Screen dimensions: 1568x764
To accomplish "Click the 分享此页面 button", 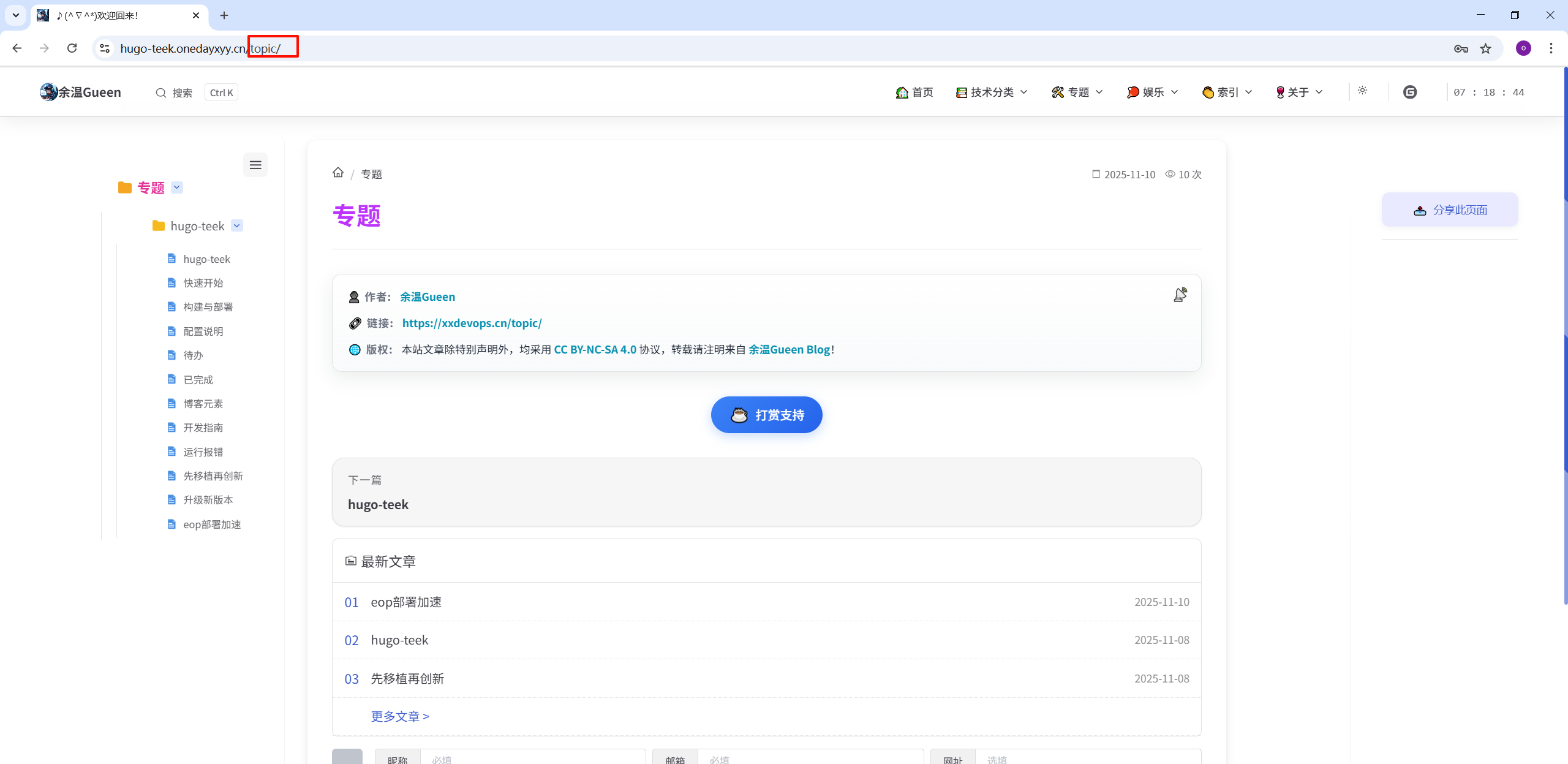I will point(1450,210).
